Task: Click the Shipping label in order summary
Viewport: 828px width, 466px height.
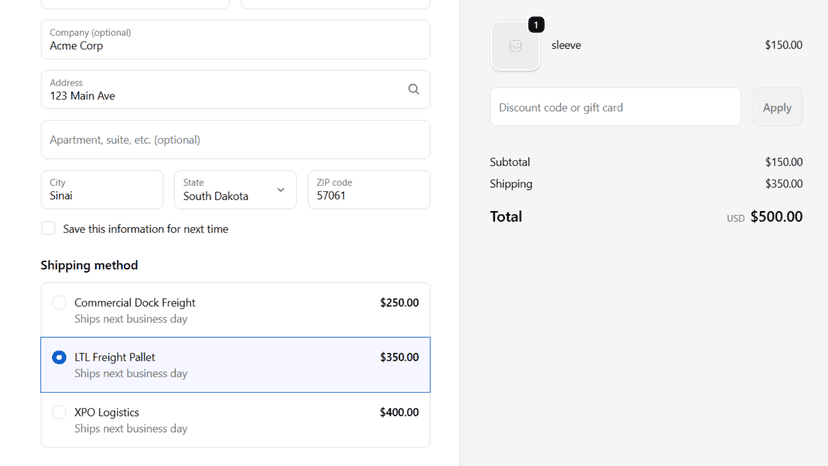Action: tap(511, 184)
